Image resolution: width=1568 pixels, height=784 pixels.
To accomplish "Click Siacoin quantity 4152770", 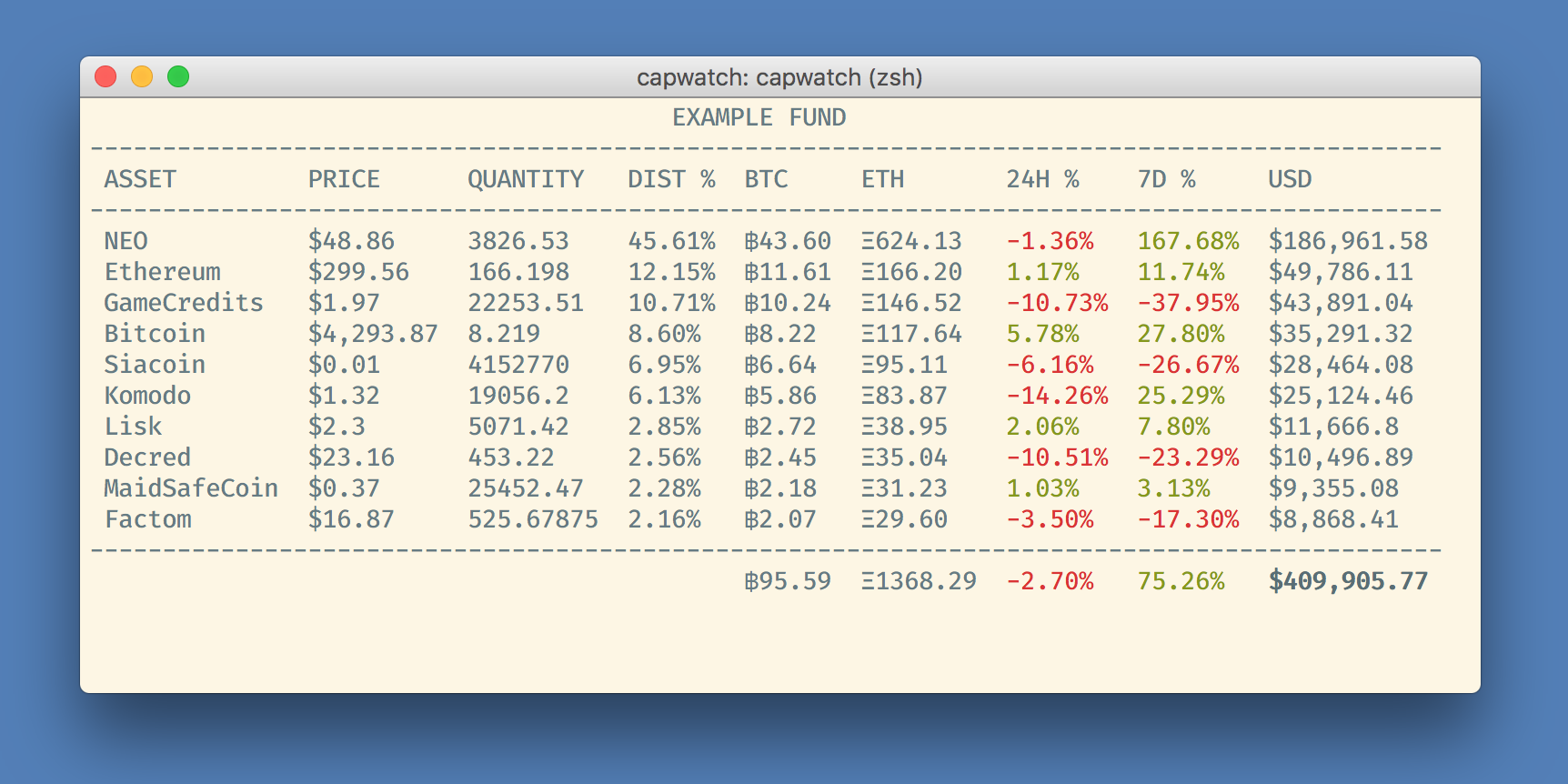I will click(x=518, y=365).
